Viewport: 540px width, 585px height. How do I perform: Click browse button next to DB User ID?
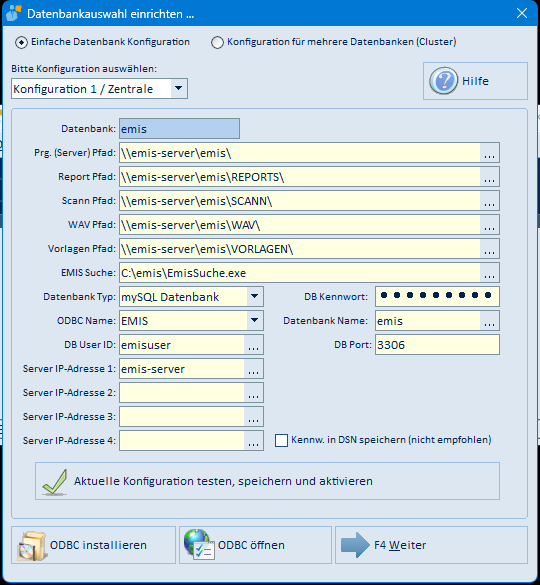pos(253,345)
